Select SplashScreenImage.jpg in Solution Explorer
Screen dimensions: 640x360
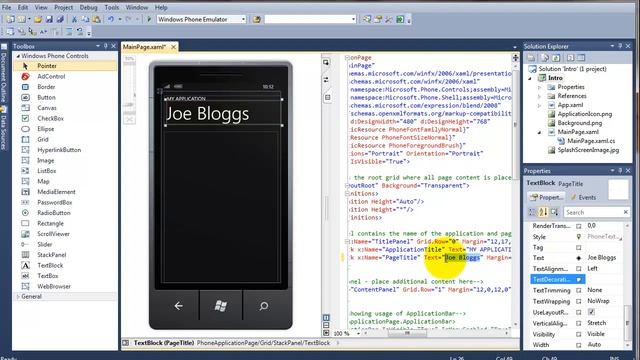tap(588, 150)
